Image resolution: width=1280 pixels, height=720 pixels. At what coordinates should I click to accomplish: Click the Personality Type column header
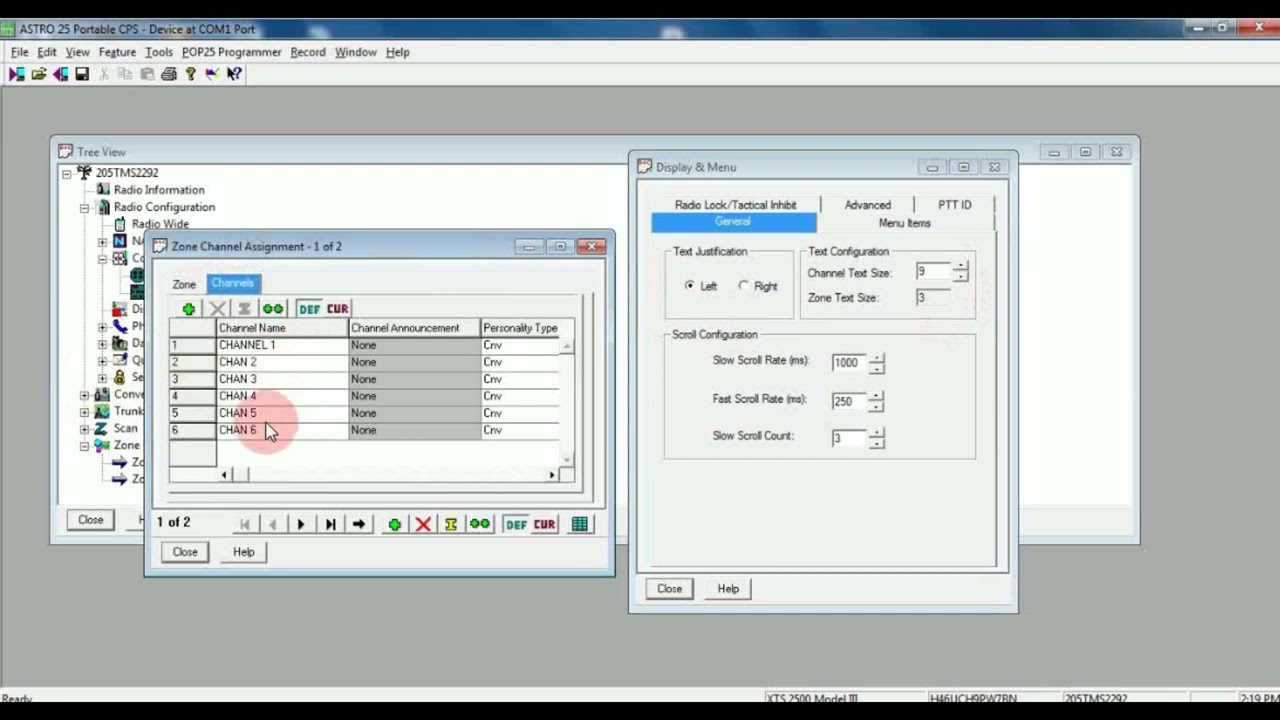(x=520, y=328)
